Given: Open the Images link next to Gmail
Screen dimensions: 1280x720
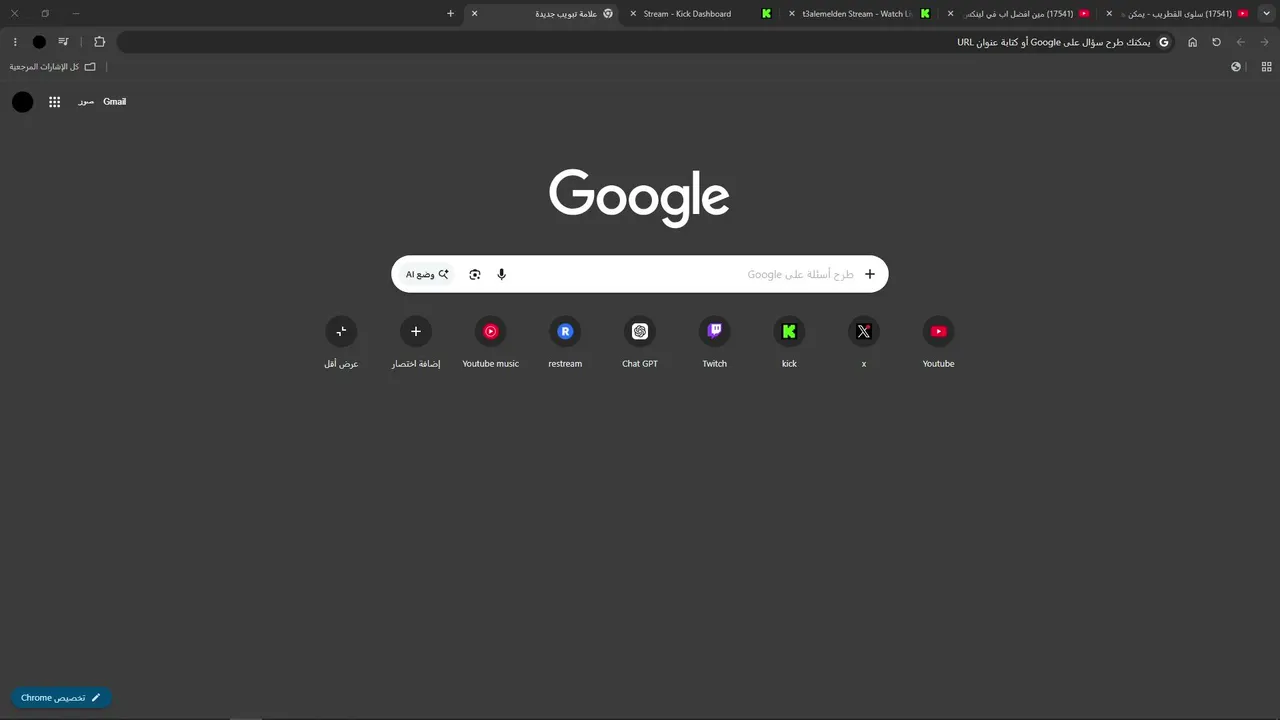Looking at the screenshot, I should tap(86, 102).
